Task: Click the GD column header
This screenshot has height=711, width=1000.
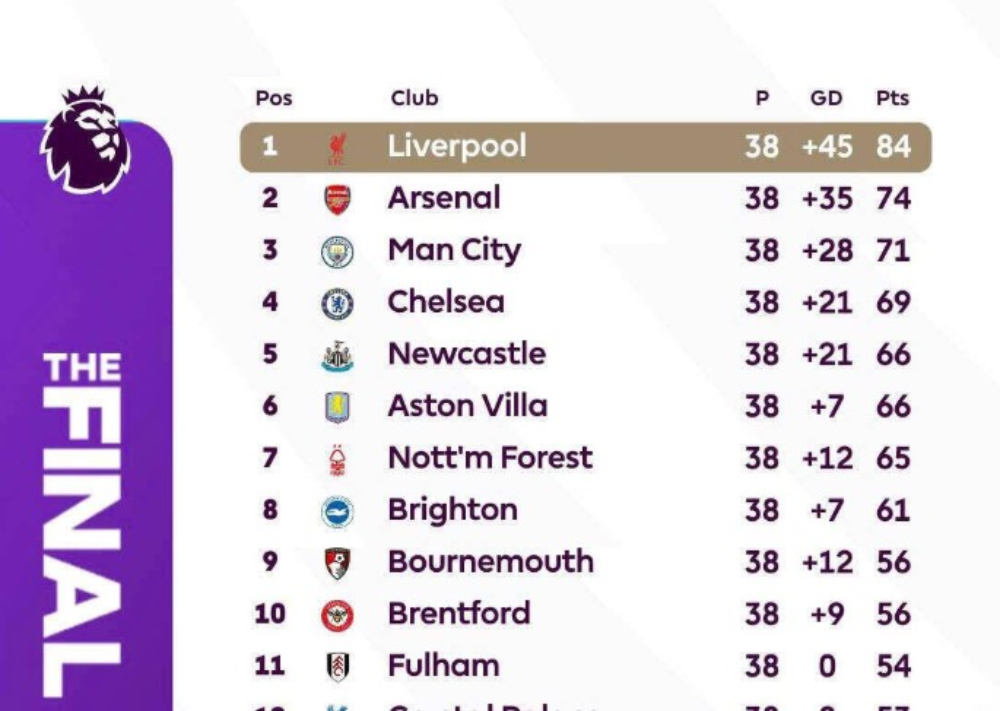Action: [826, 98]
